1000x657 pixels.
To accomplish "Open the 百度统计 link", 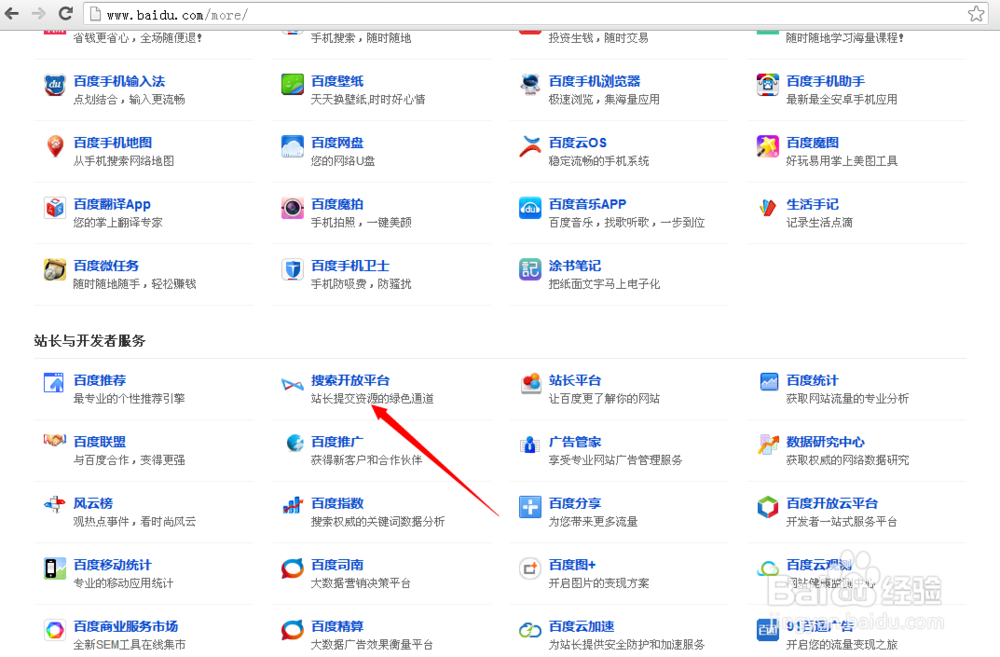I will (812, 381).
